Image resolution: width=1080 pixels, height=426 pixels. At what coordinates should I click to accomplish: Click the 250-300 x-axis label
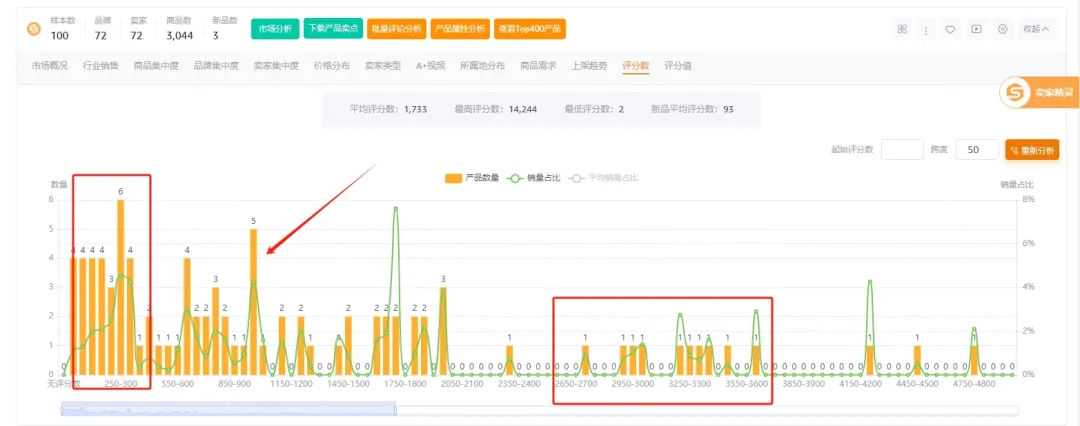coord(121,383)
